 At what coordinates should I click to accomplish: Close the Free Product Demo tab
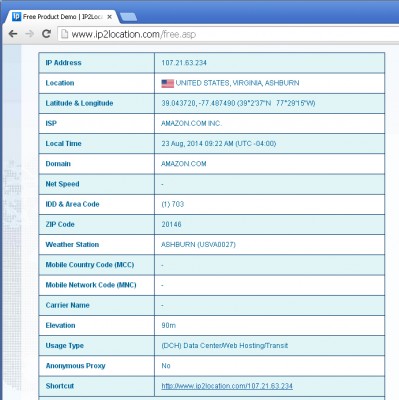click(x=109, y=17)
